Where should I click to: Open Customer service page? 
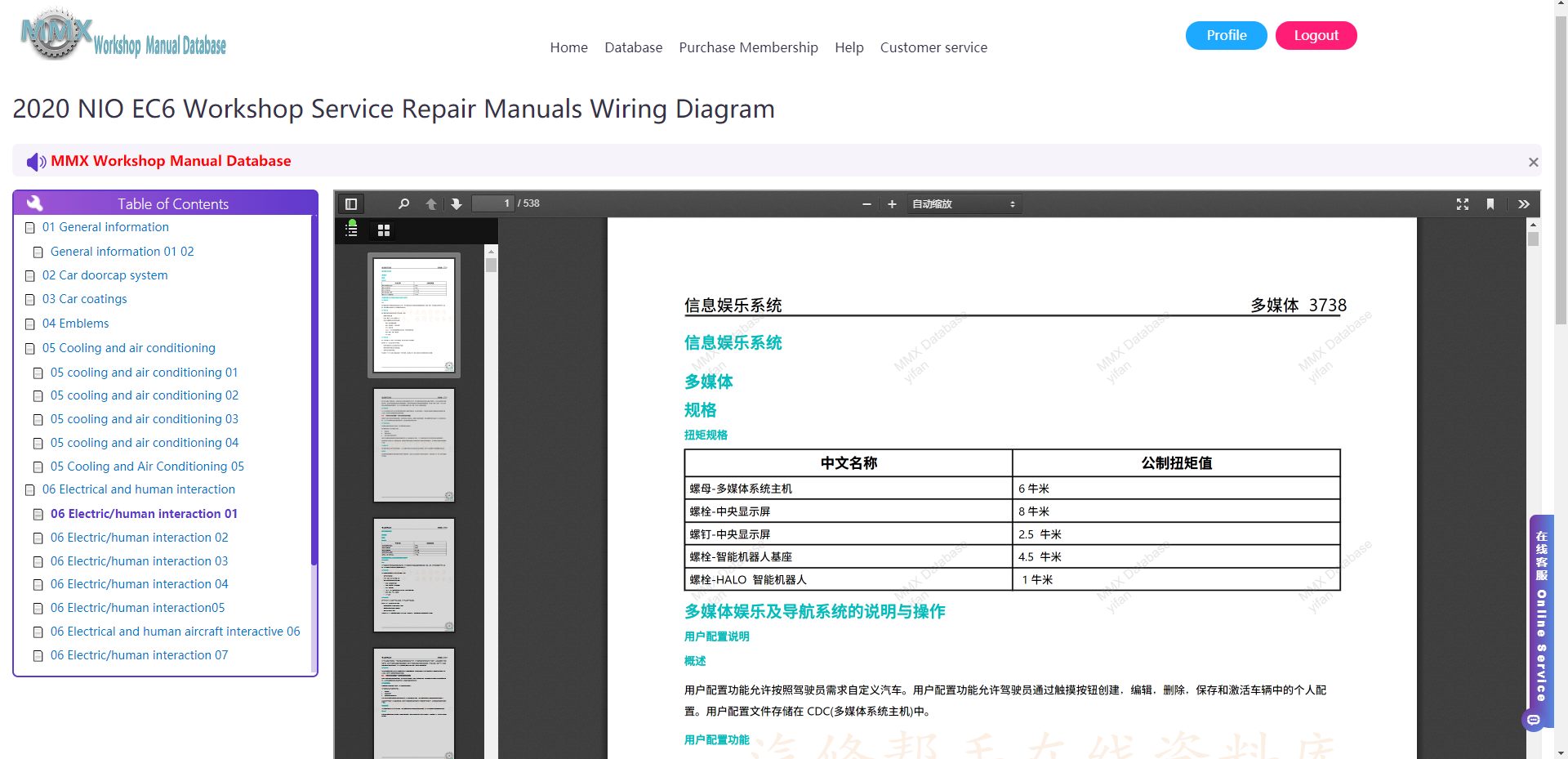[933, 47]
